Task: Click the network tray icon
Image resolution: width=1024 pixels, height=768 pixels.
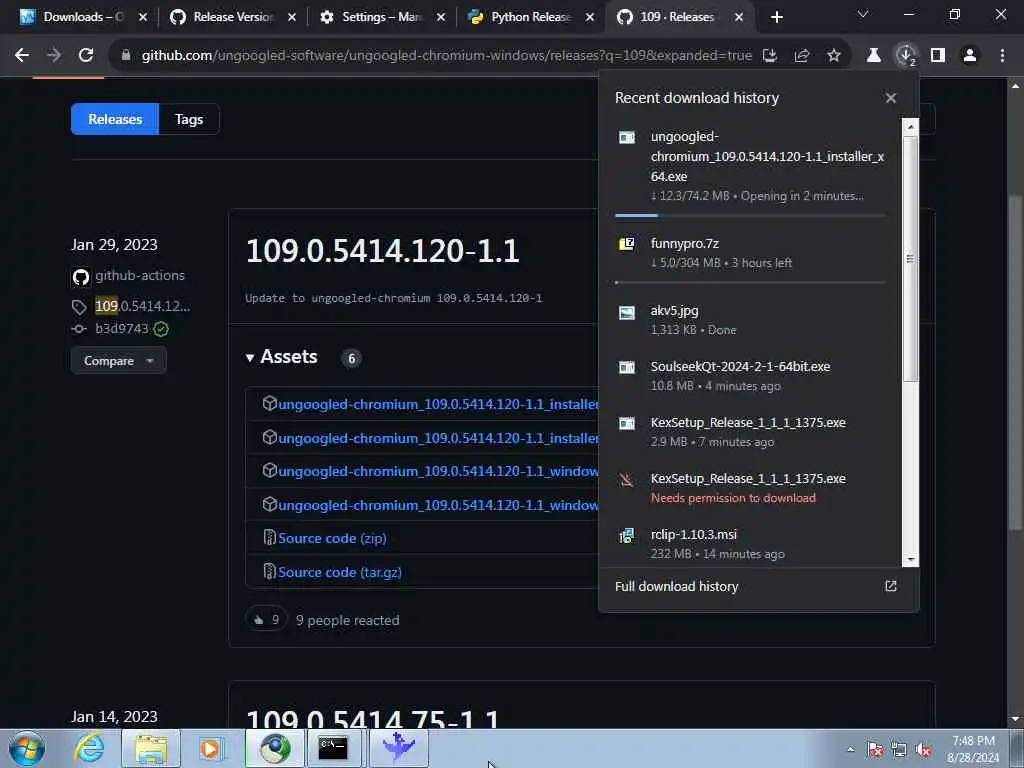Action: click(899, 750)
